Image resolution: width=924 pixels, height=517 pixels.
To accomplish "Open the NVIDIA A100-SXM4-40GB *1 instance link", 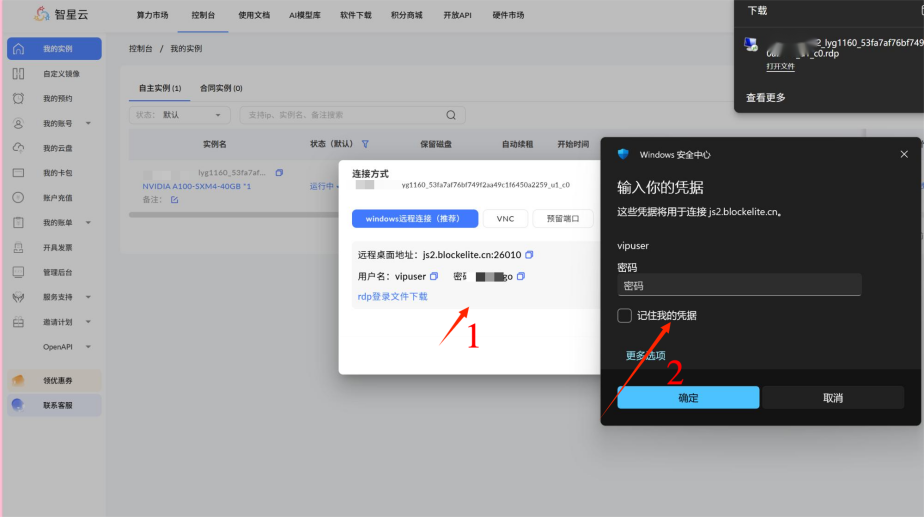I will coord(196,186).
